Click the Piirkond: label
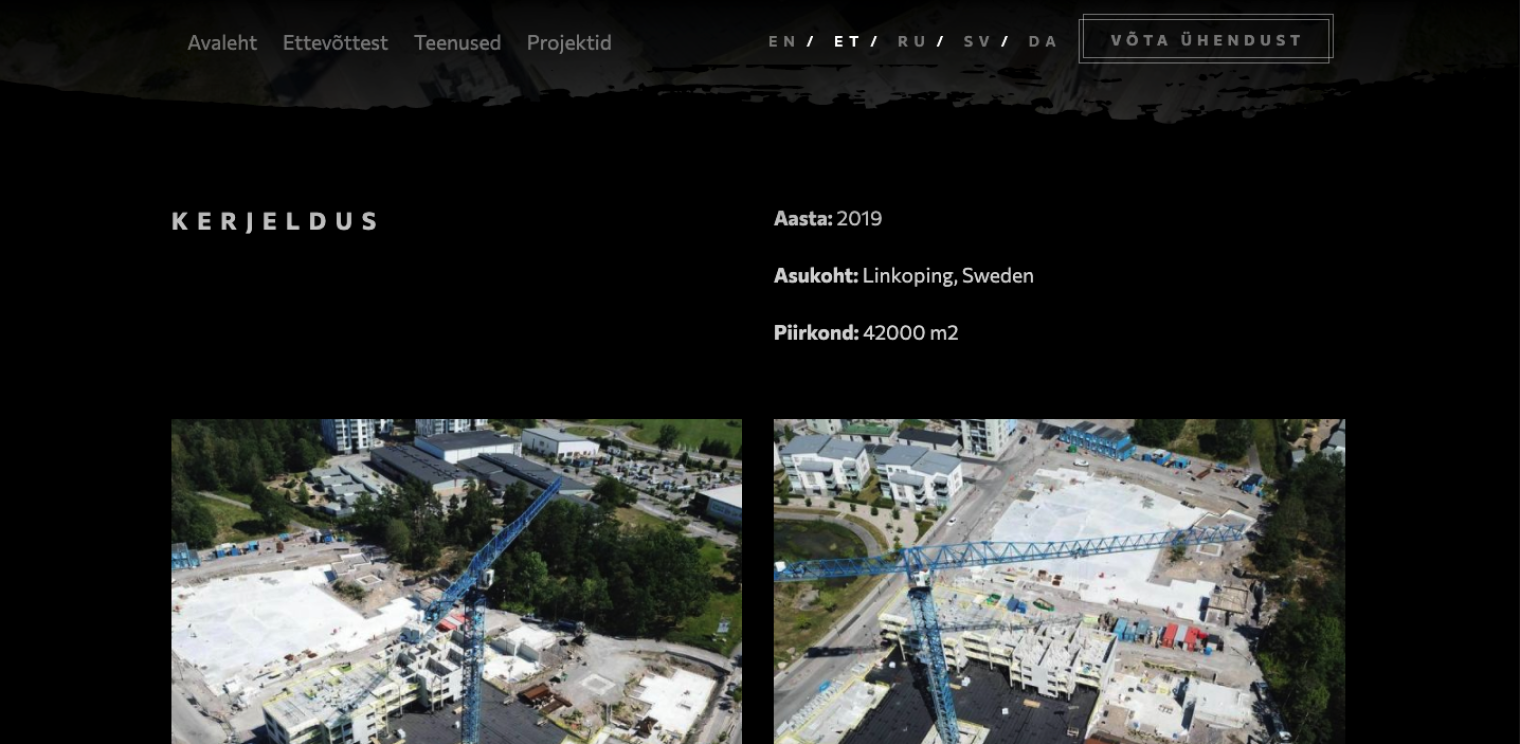The width and height of the screenshot is (1520, 744). coord(816,332)
